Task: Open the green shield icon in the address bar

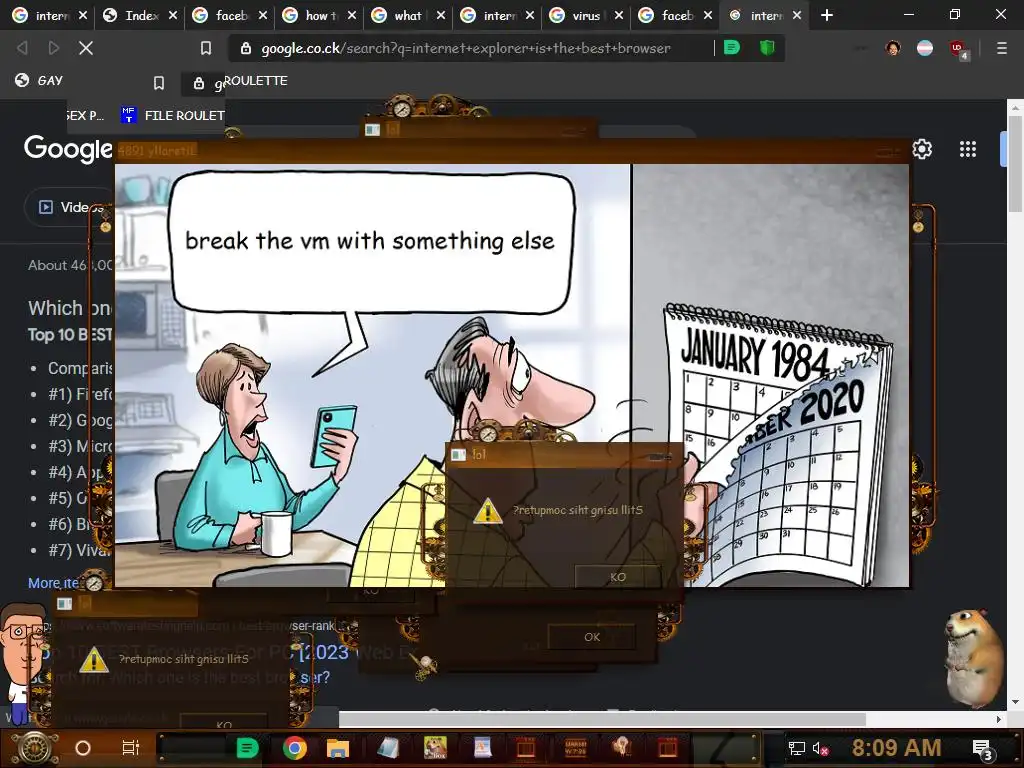Action: point(767,48)
